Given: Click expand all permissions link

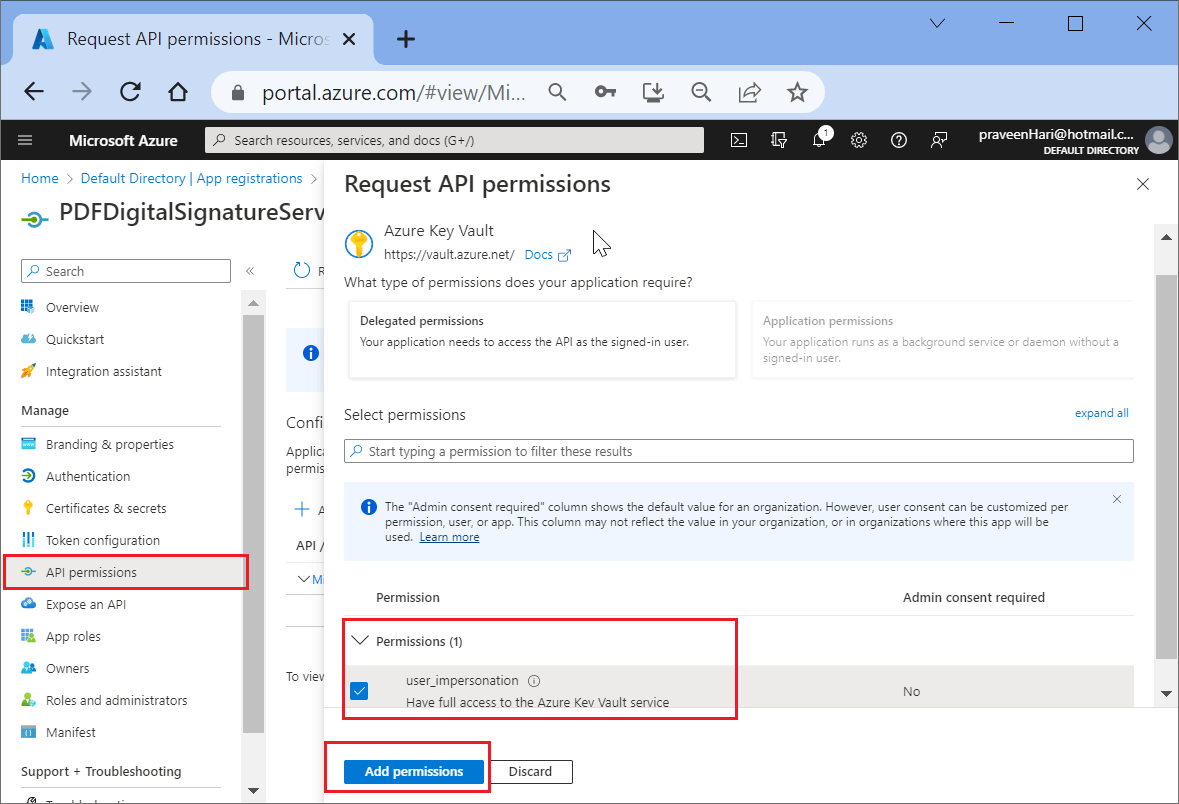Looking at the screenshot, I should 1101,413.
